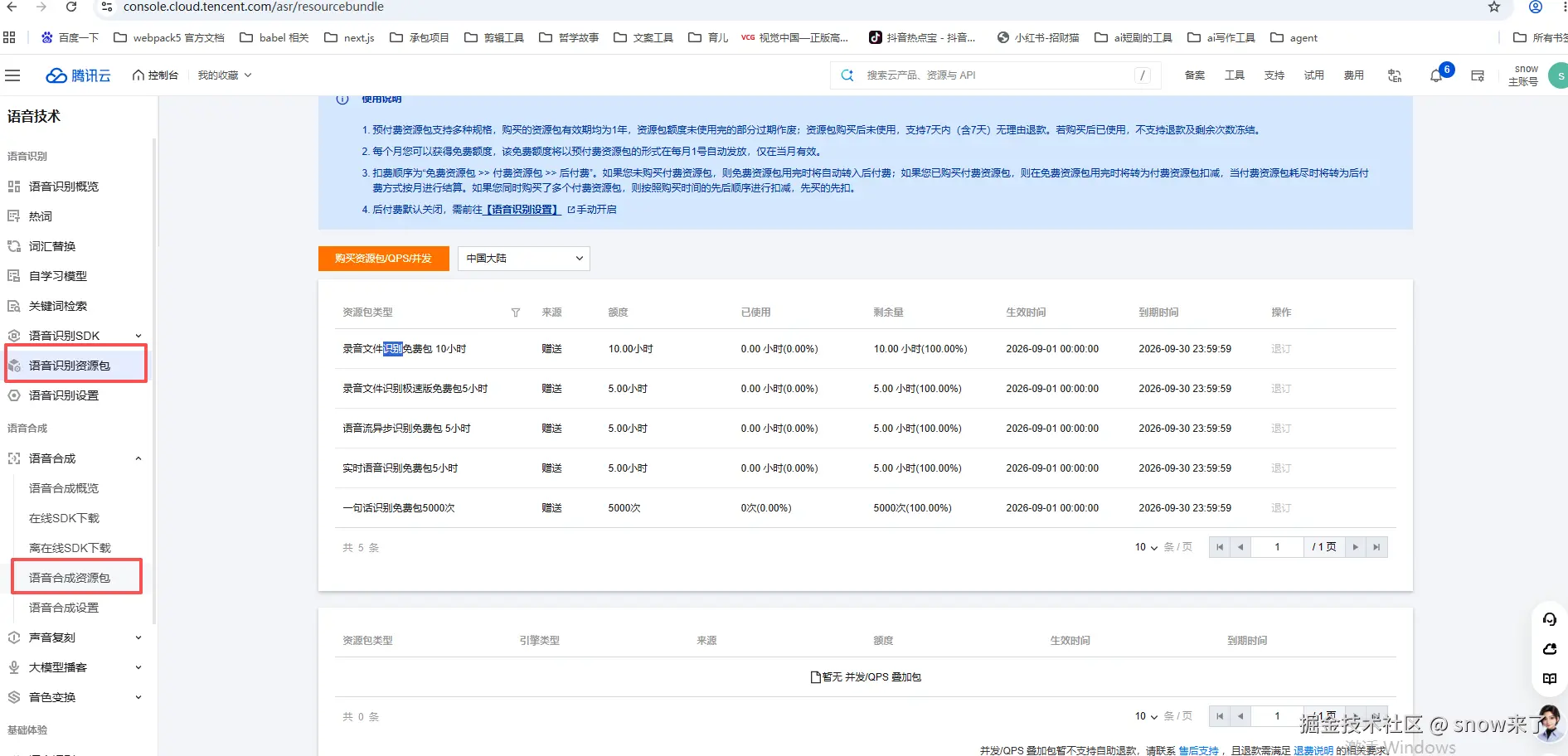Expand the 大模型播客 sidebar section
1568x756 pixels.
(138, 667)
